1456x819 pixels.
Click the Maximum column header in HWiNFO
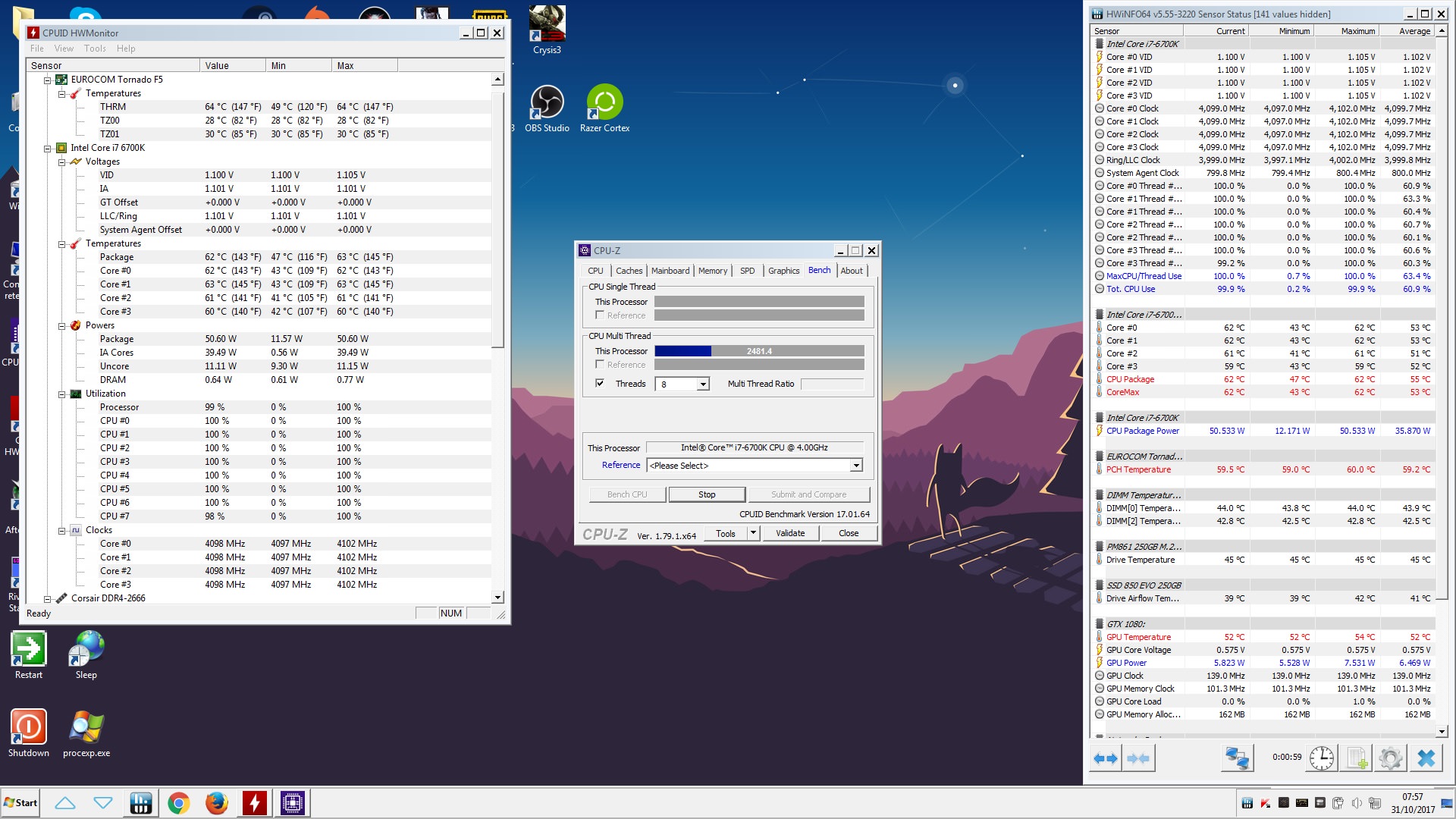[1346, 31]
